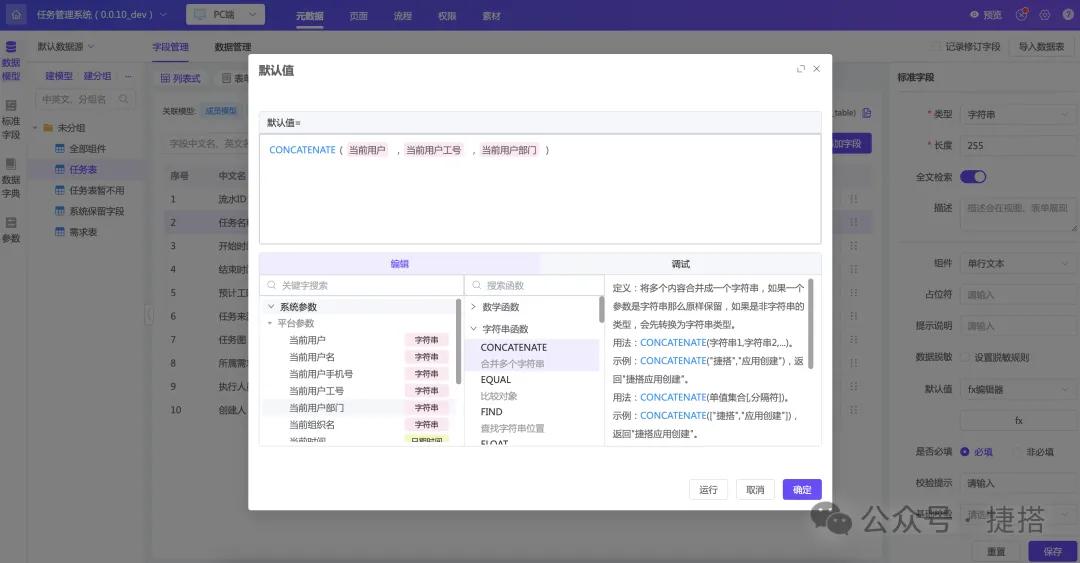Click the home icon in top bar

pos(15,15)
